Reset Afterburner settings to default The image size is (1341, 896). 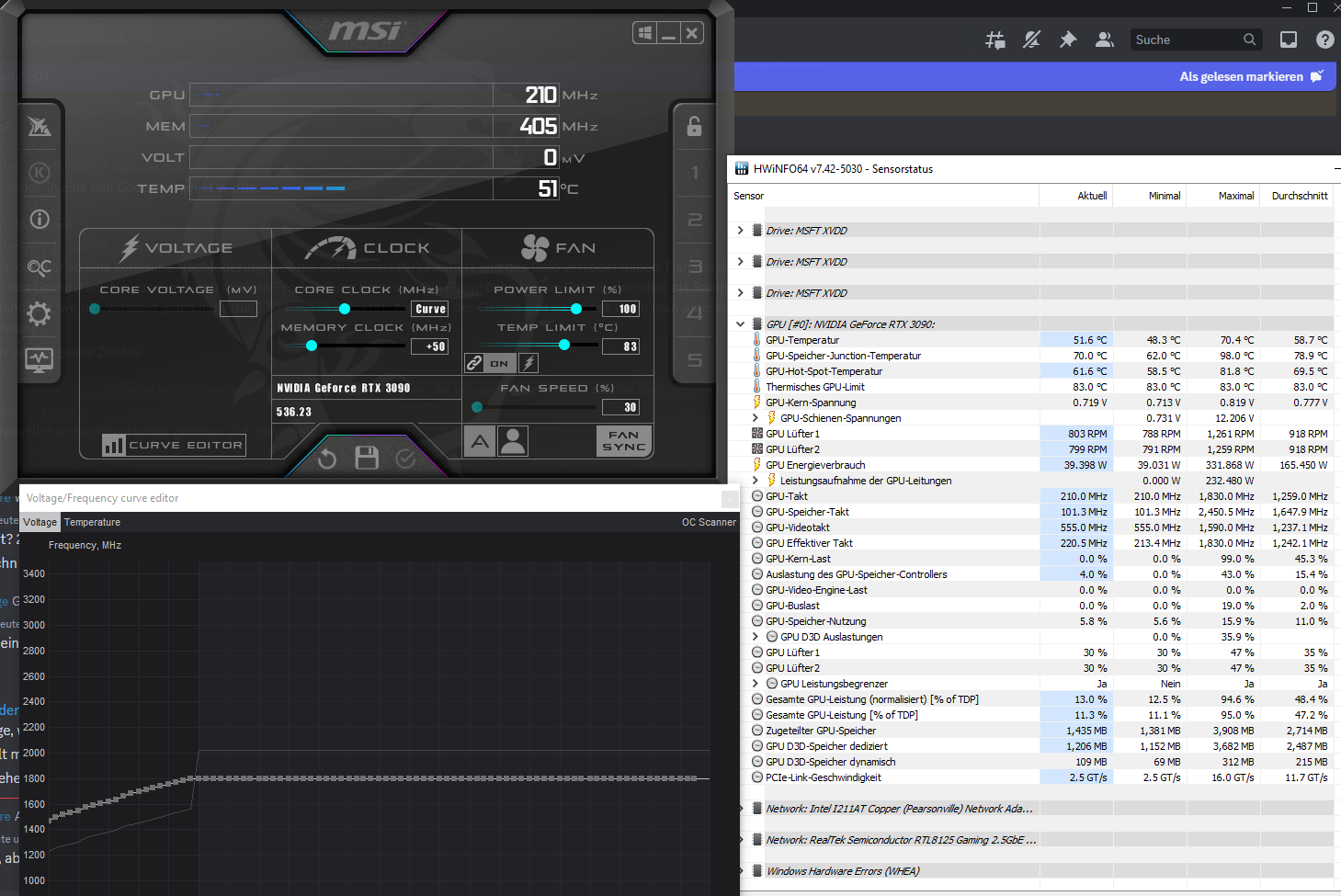pos(327,458)
